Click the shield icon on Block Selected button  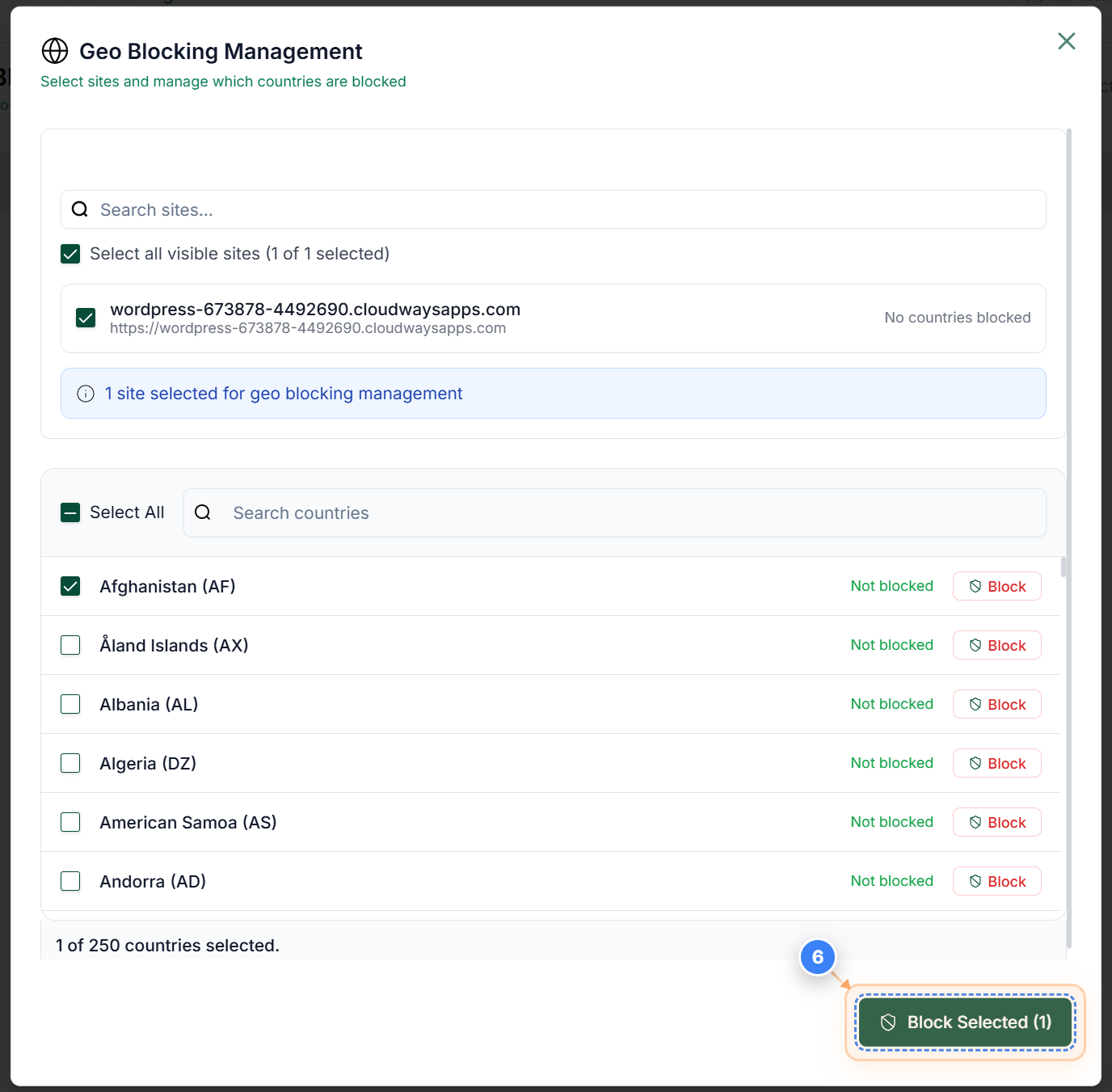(889, 1022)
